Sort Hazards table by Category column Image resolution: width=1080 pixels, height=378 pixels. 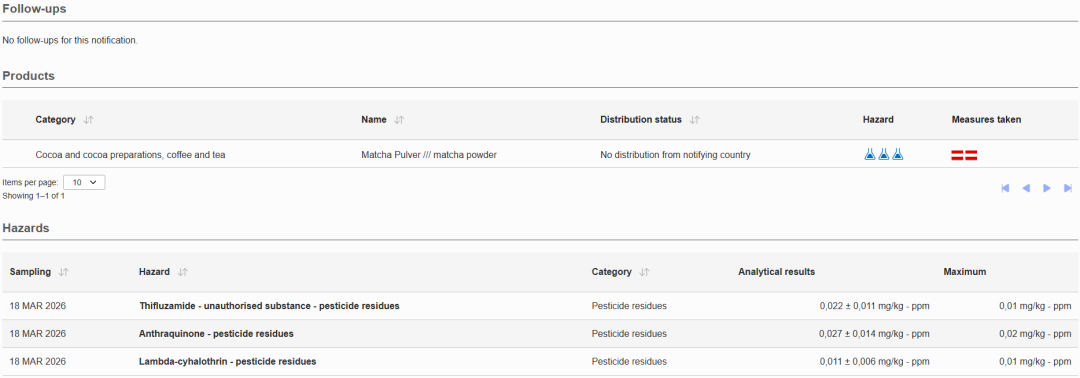pos(645,272)
